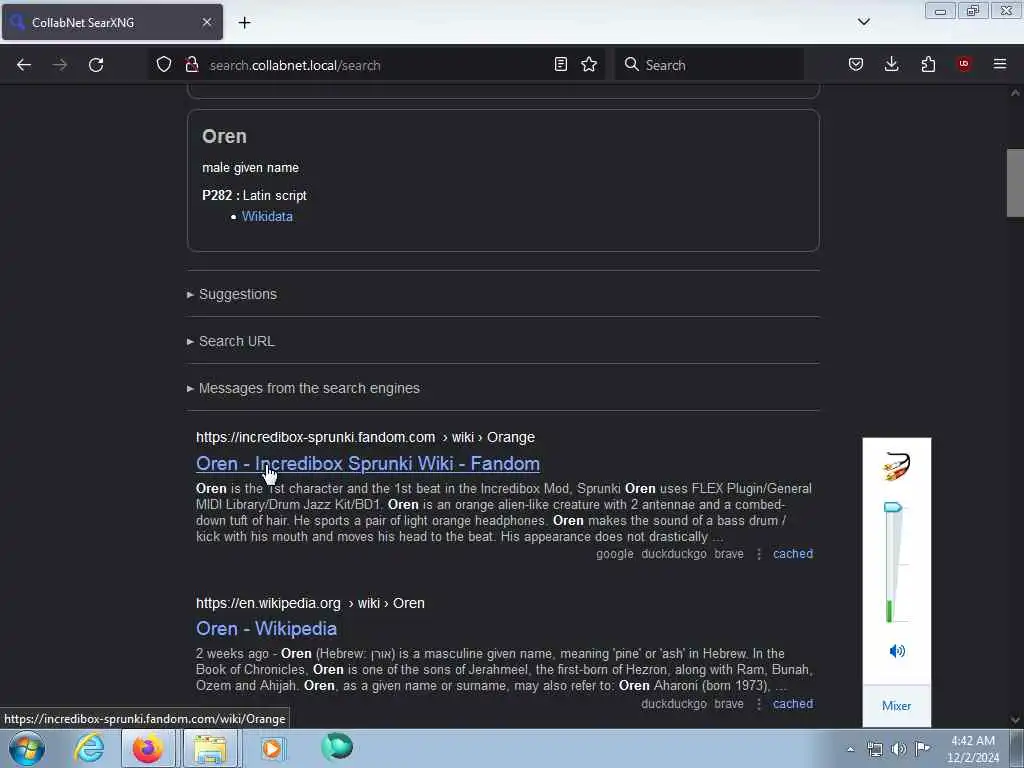Show hidden tray icons arrow
Screen dimensions: 1024x768
pyautogui.click(x=850, y=749)
